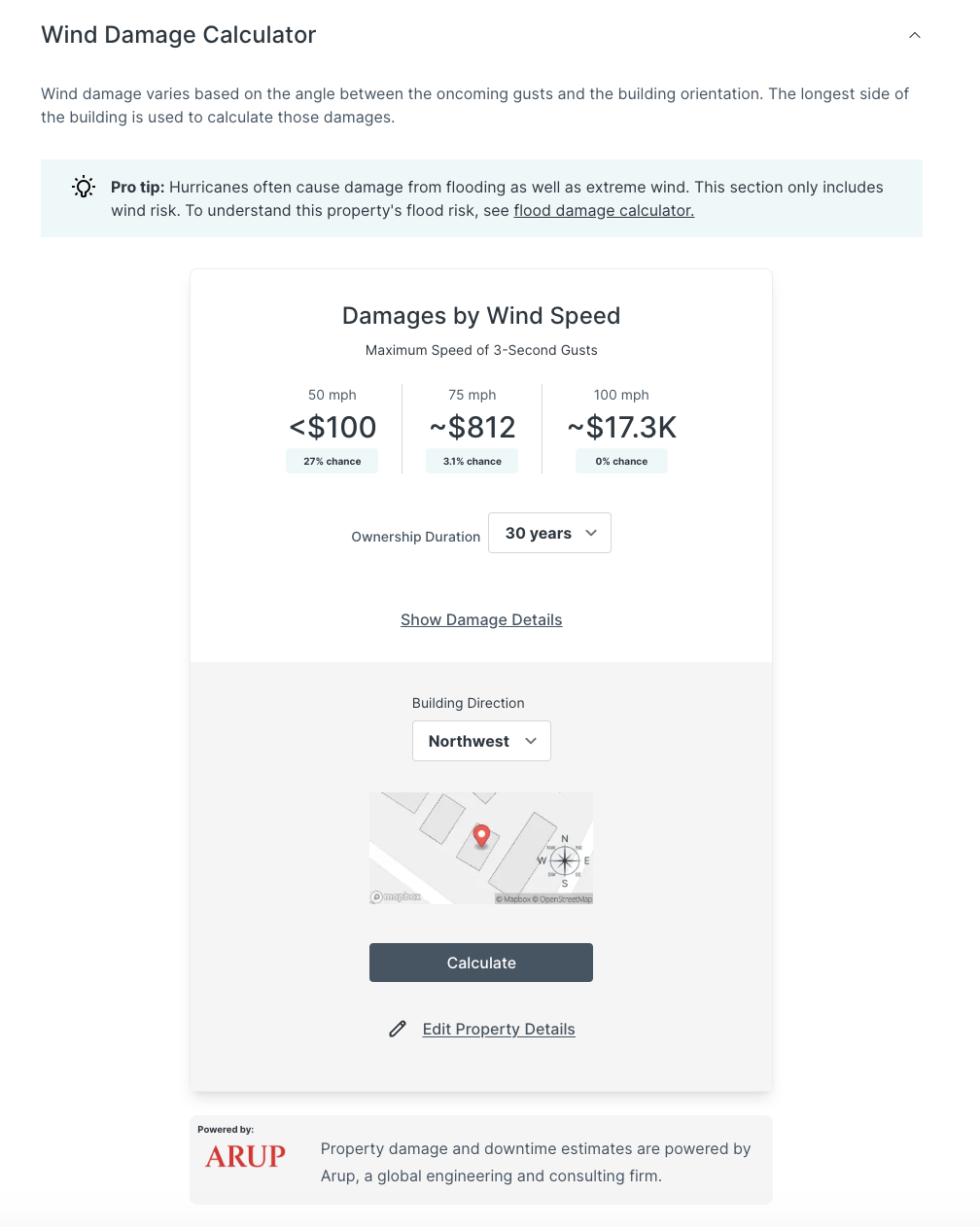This screenshot has height=1227, width=980.
Task: Click the 0% chance badge
Action: coord(621,461)
